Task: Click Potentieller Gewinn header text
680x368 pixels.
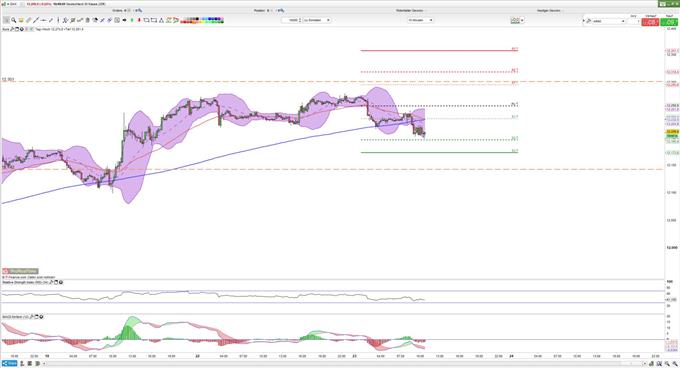Action: pyautogui.click(x=409, y=10)
